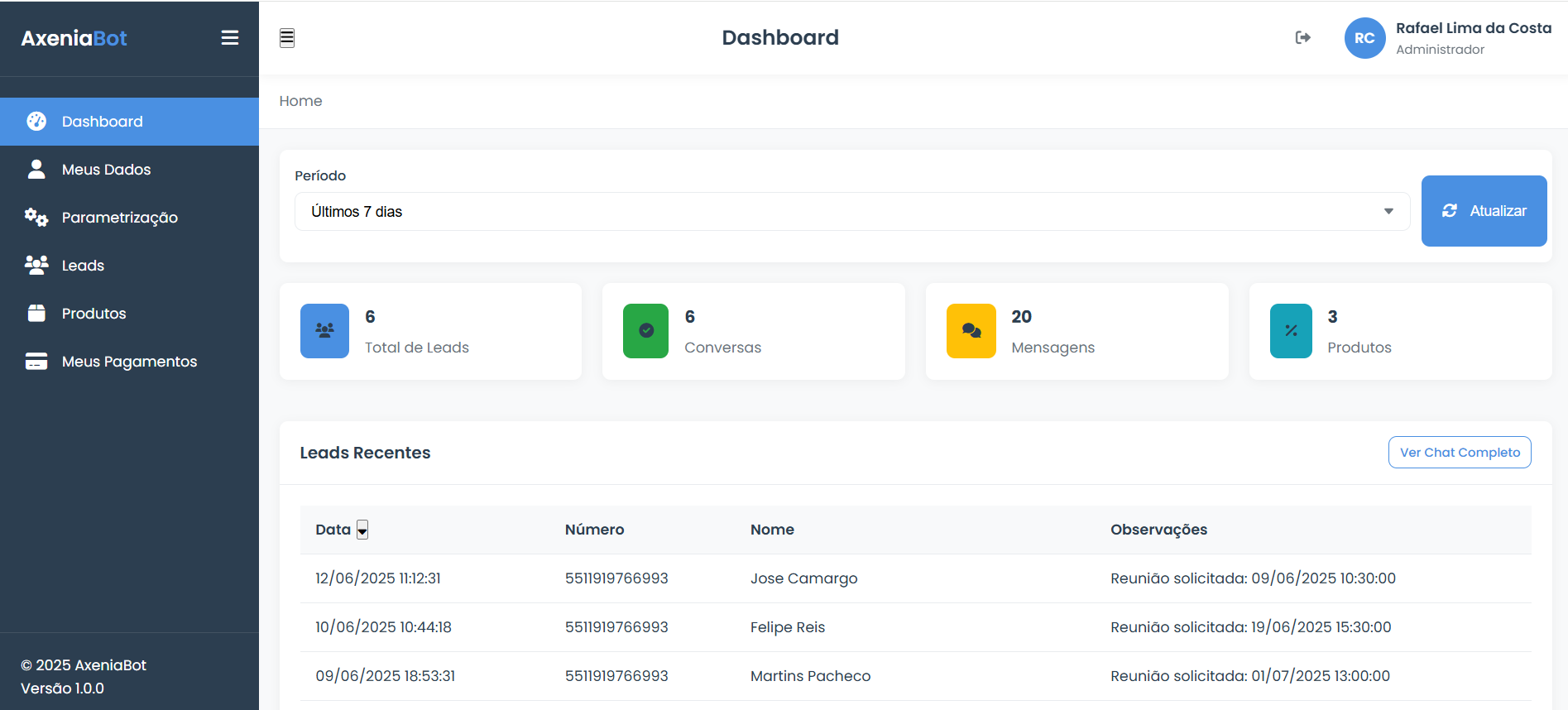
Task: Click the Felipe Reis name cell
Action: pos(788,627)
